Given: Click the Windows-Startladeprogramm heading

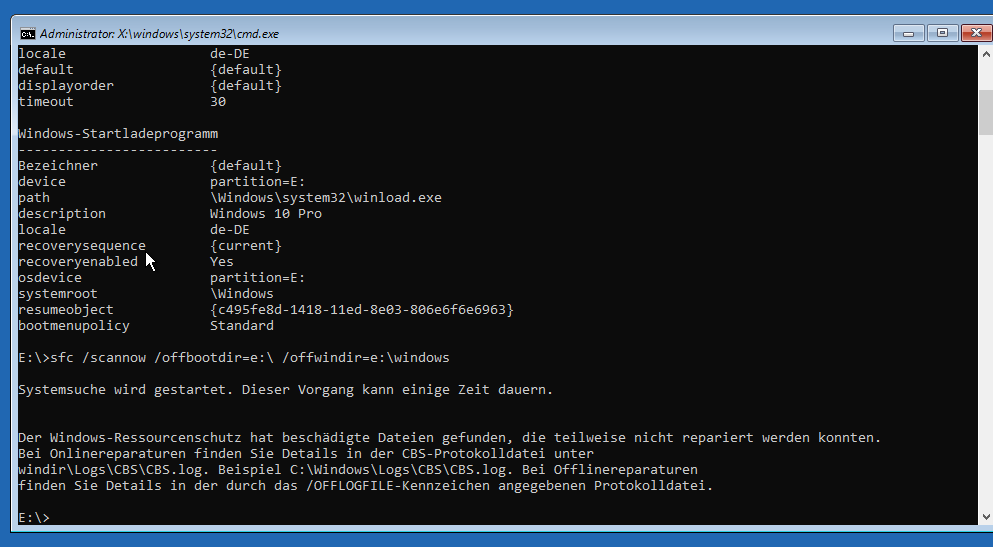Looking at the screenshot, I should tap(118, 133).
